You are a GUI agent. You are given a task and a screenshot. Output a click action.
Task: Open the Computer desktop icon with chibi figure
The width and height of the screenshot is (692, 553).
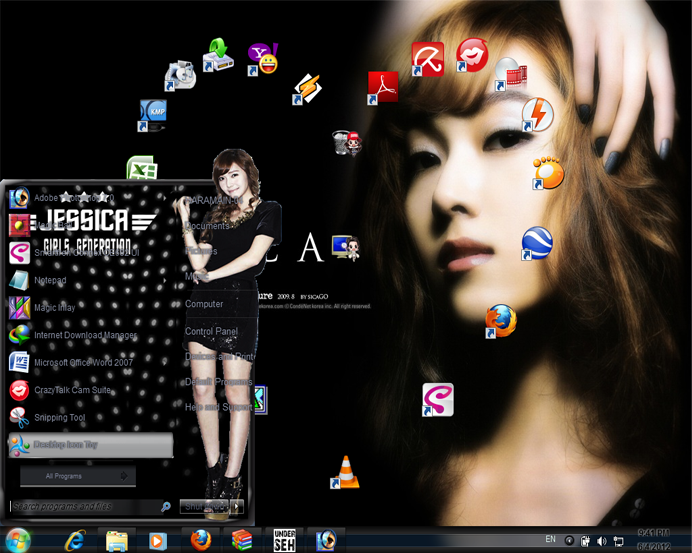346,248
